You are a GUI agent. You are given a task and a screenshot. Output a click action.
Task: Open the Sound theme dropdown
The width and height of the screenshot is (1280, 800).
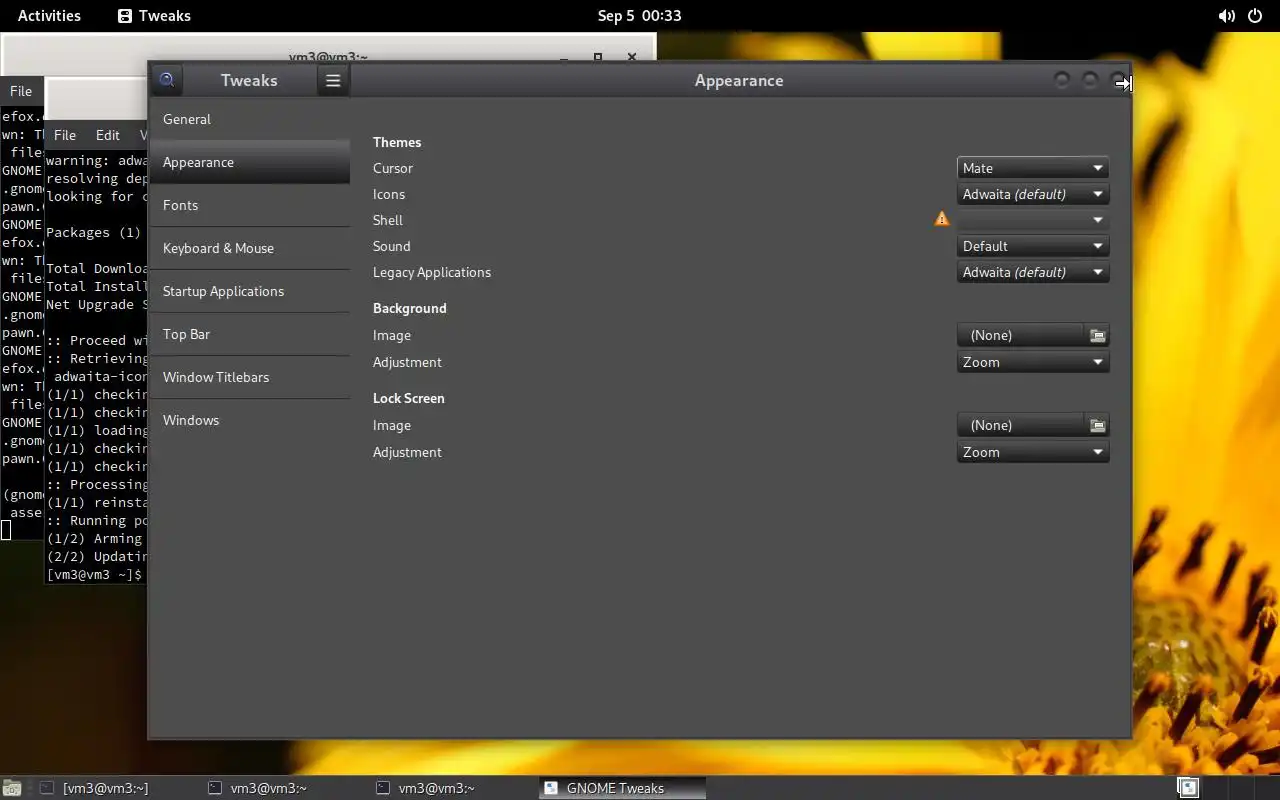[x=1033, y=246]
